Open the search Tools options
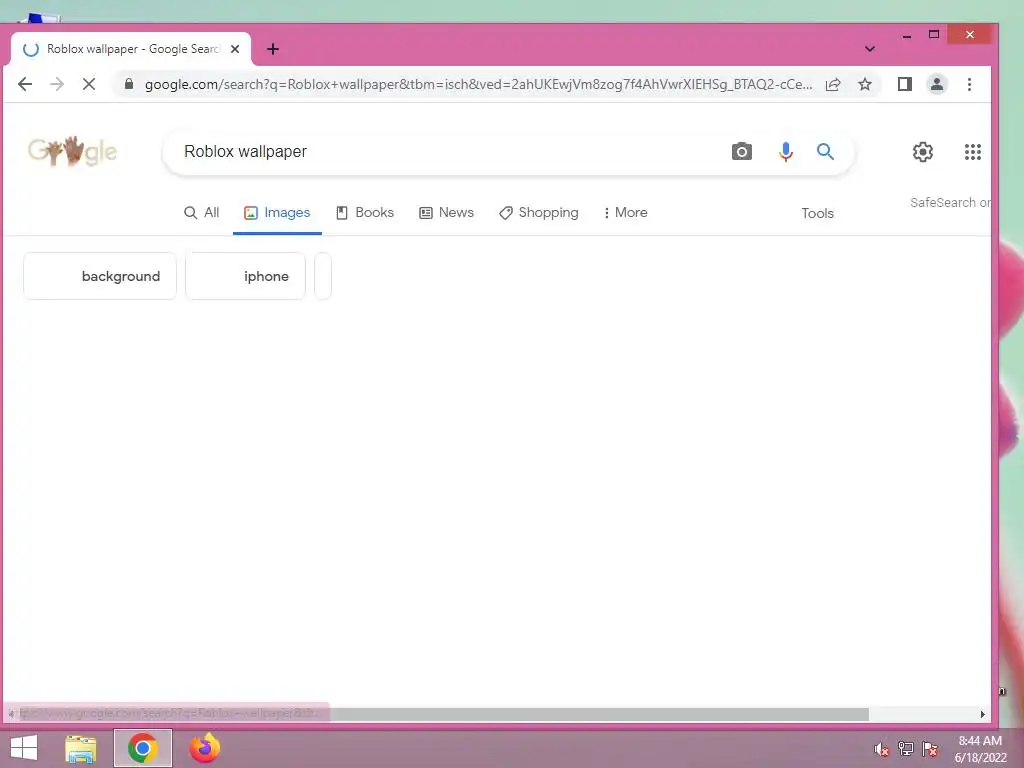 pyautogui.click(x=817, y=213)
